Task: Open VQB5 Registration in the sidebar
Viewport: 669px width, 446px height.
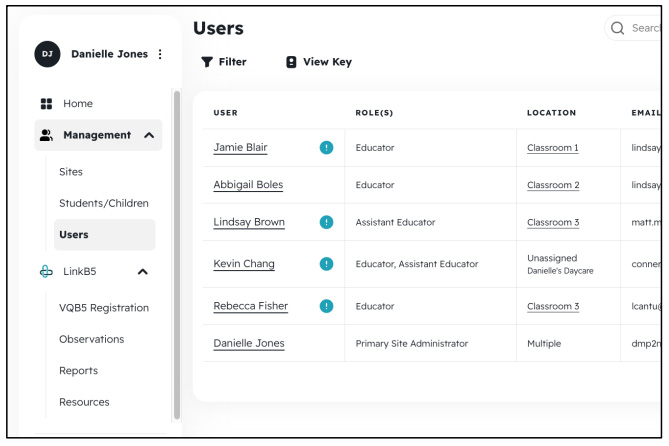Action: [x=104, y=308]
